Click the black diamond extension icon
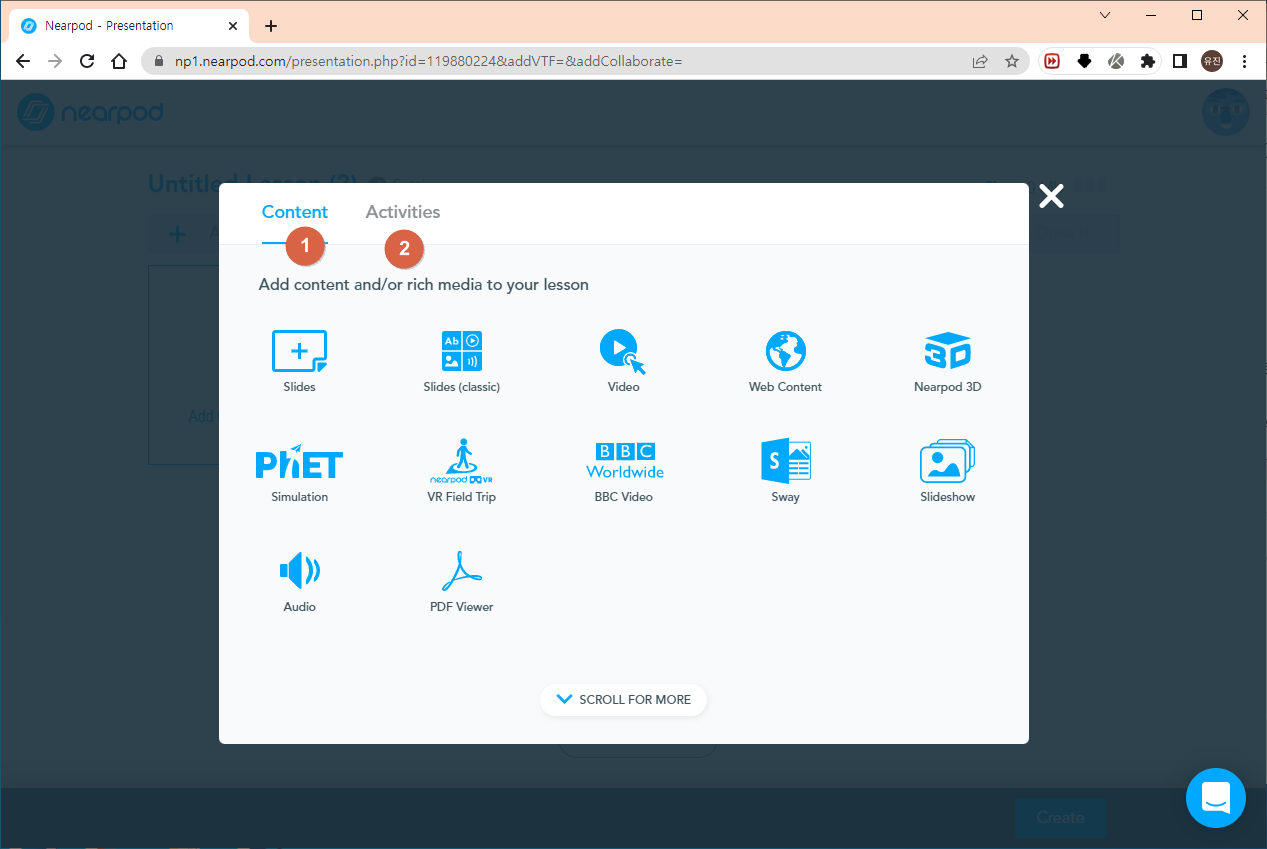 pyautogui.click(x=1084, y=61)
